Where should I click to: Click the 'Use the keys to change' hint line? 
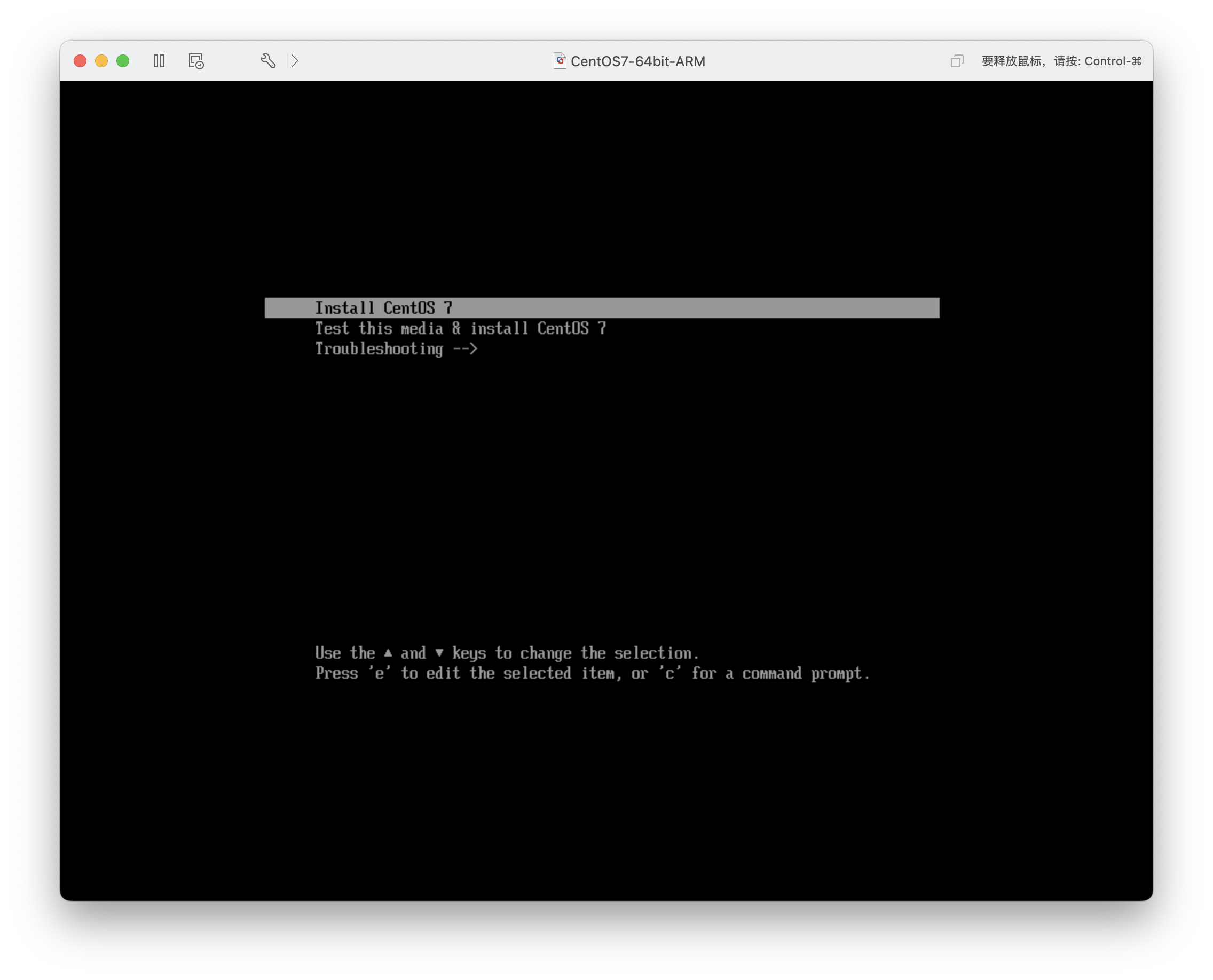click(507, 653)
